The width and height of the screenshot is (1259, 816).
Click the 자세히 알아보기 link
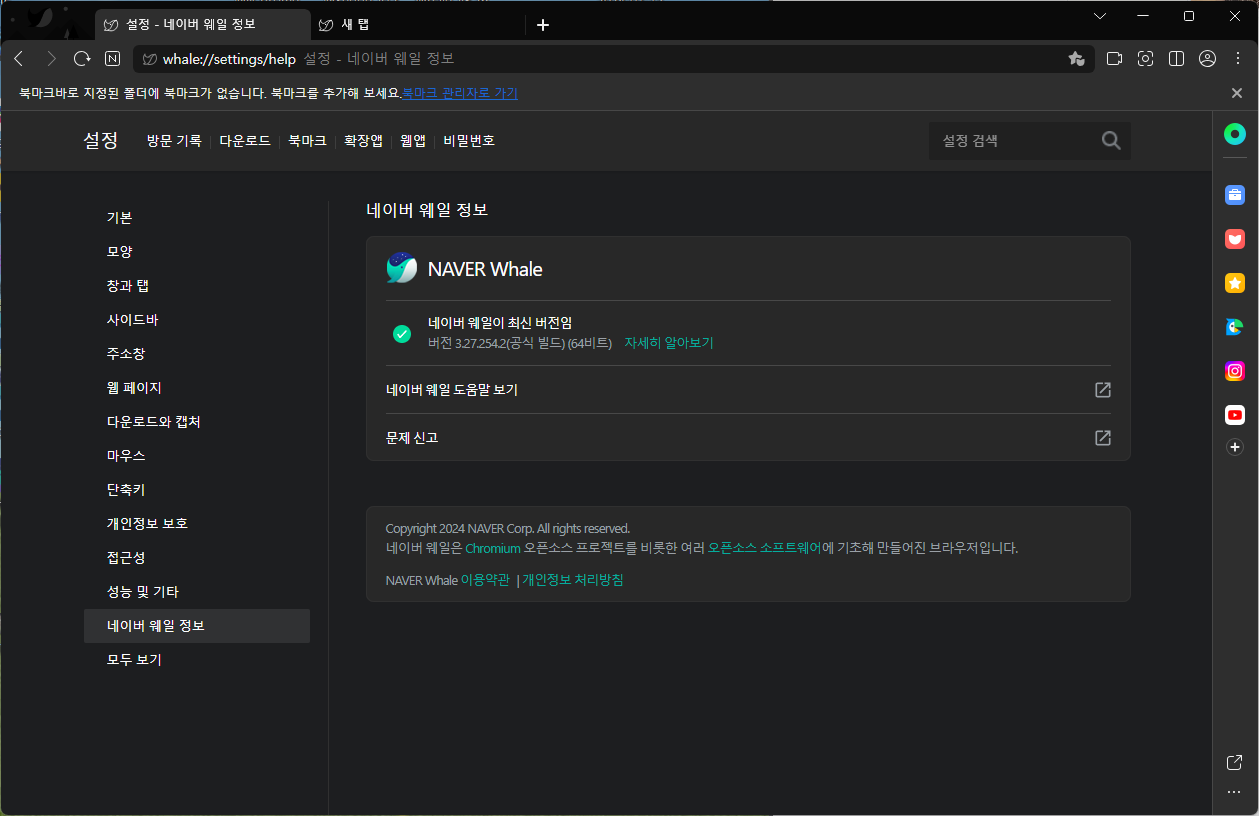point(669,342)
